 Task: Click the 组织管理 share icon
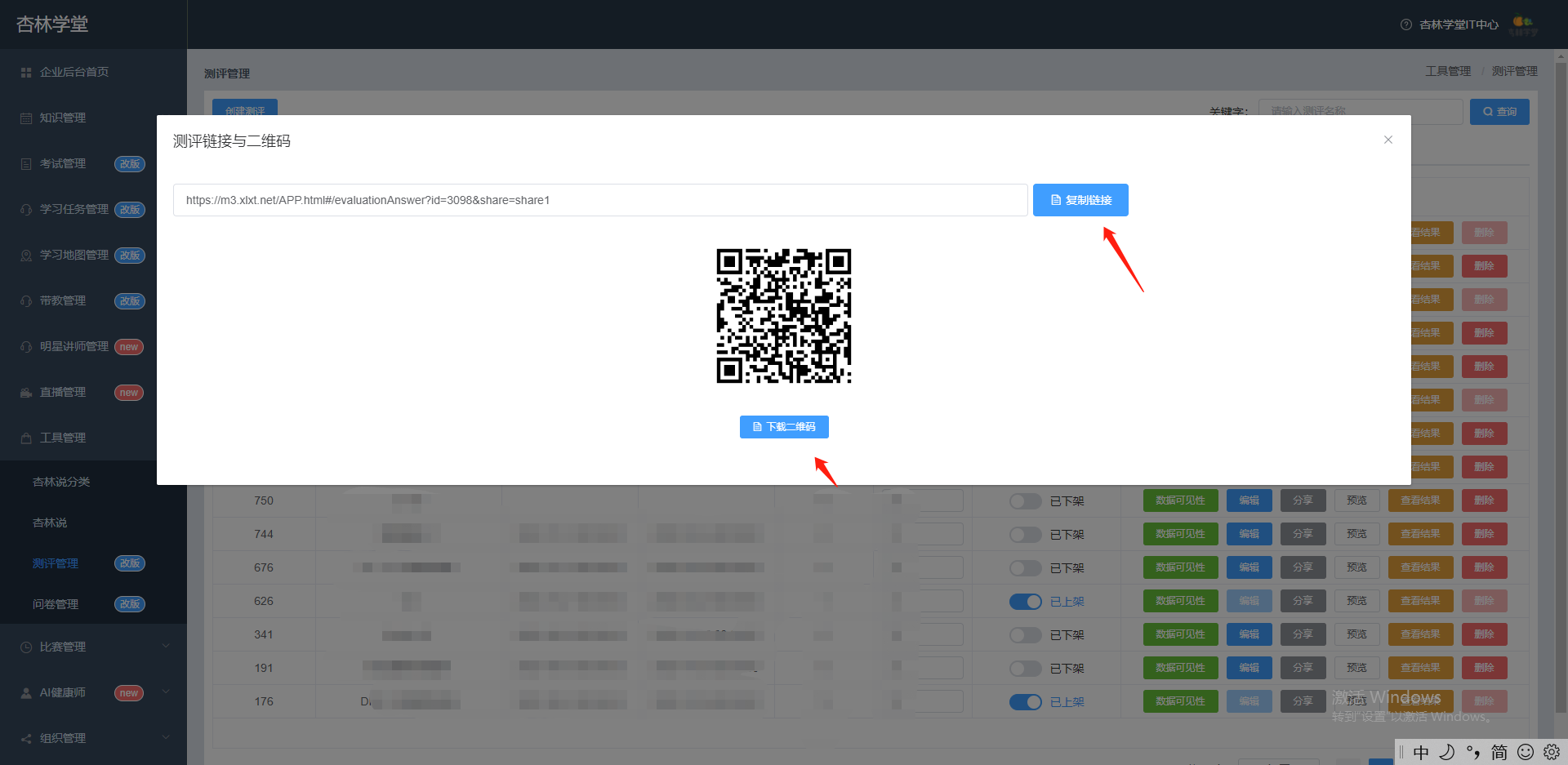pos(26,739)
